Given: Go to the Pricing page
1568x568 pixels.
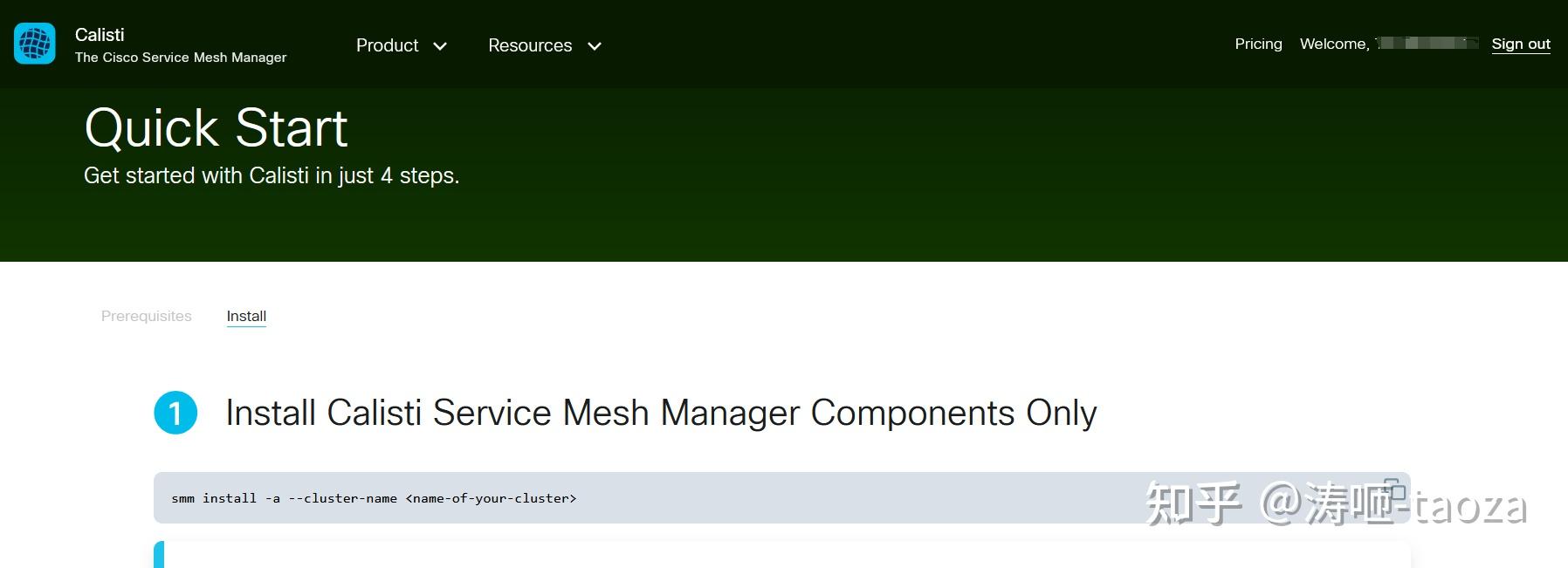Looking at the screenshot, I should 1258,44.
